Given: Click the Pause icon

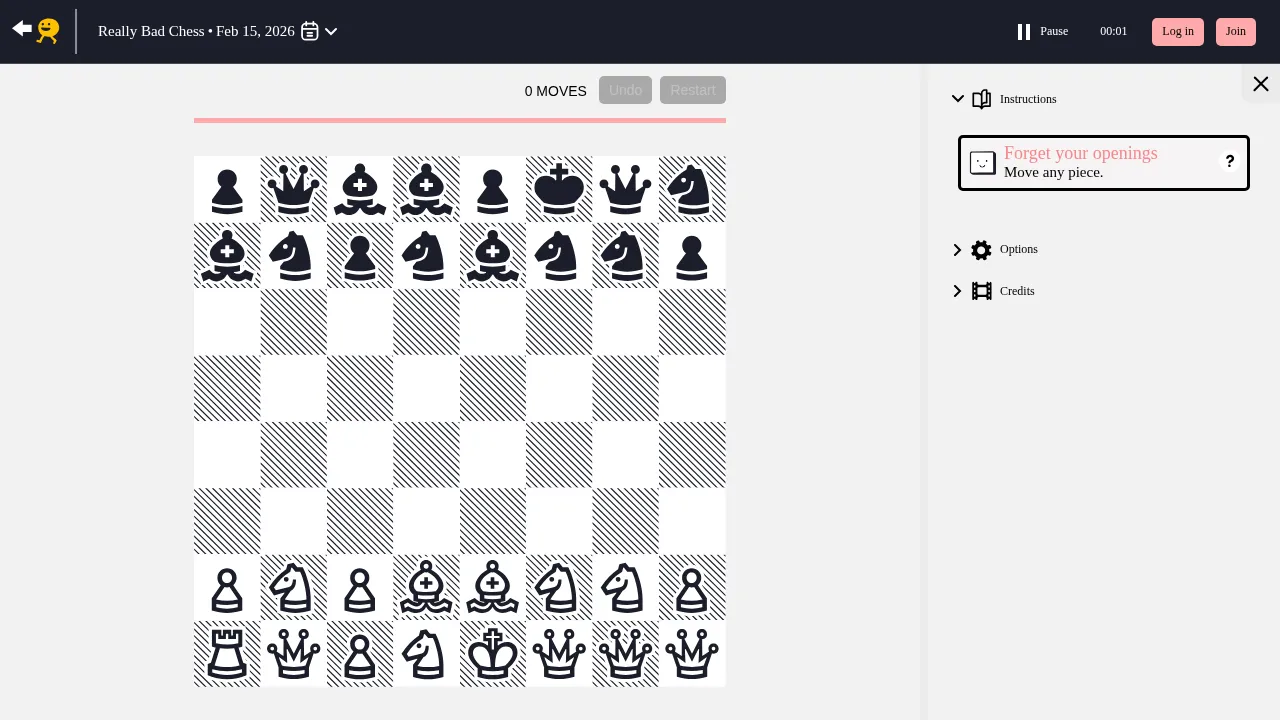Looking at the screenshot, I should (1024, 31).
